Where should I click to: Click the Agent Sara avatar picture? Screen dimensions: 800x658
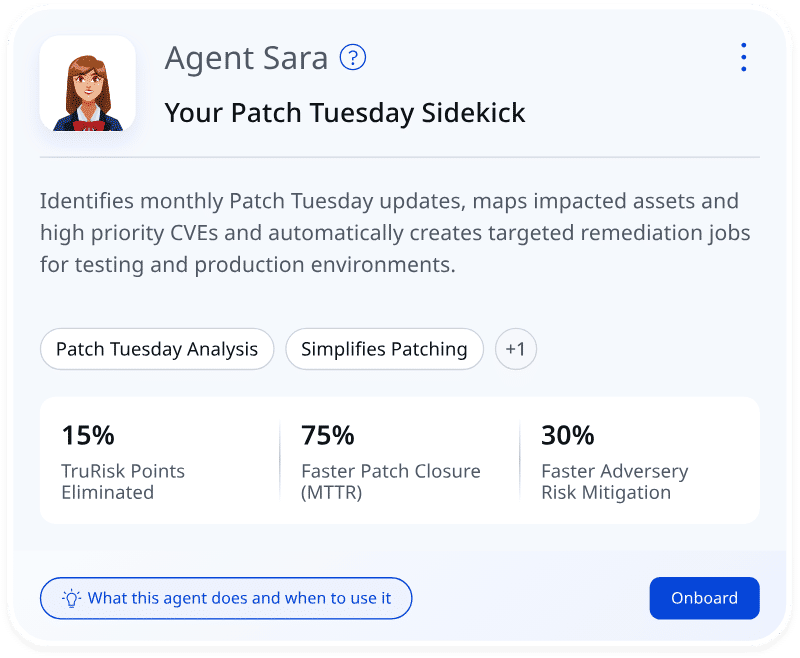pyautogui.click(x=87, y=84)
